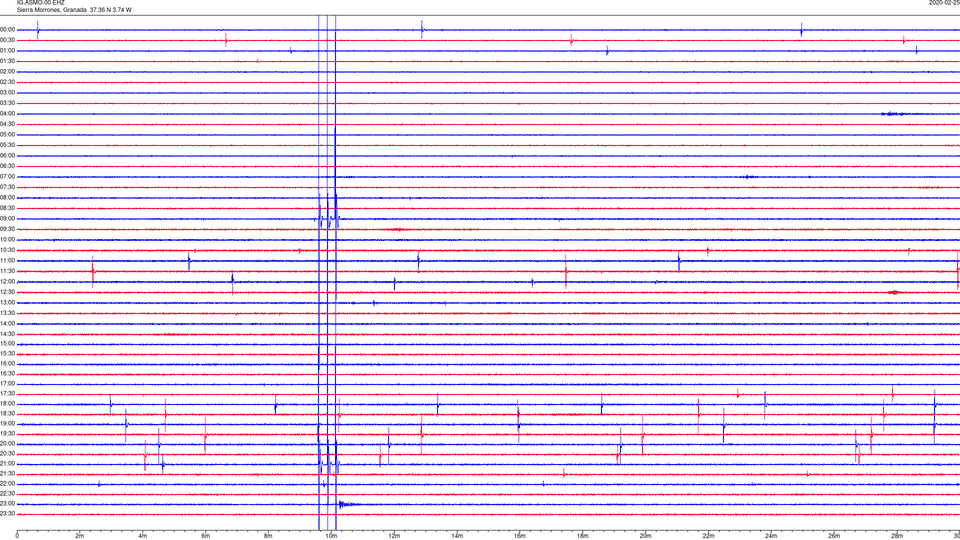Select the 03:00 time row label
The height and width of the screenshot is (540, 960).
tap(8, 92)
